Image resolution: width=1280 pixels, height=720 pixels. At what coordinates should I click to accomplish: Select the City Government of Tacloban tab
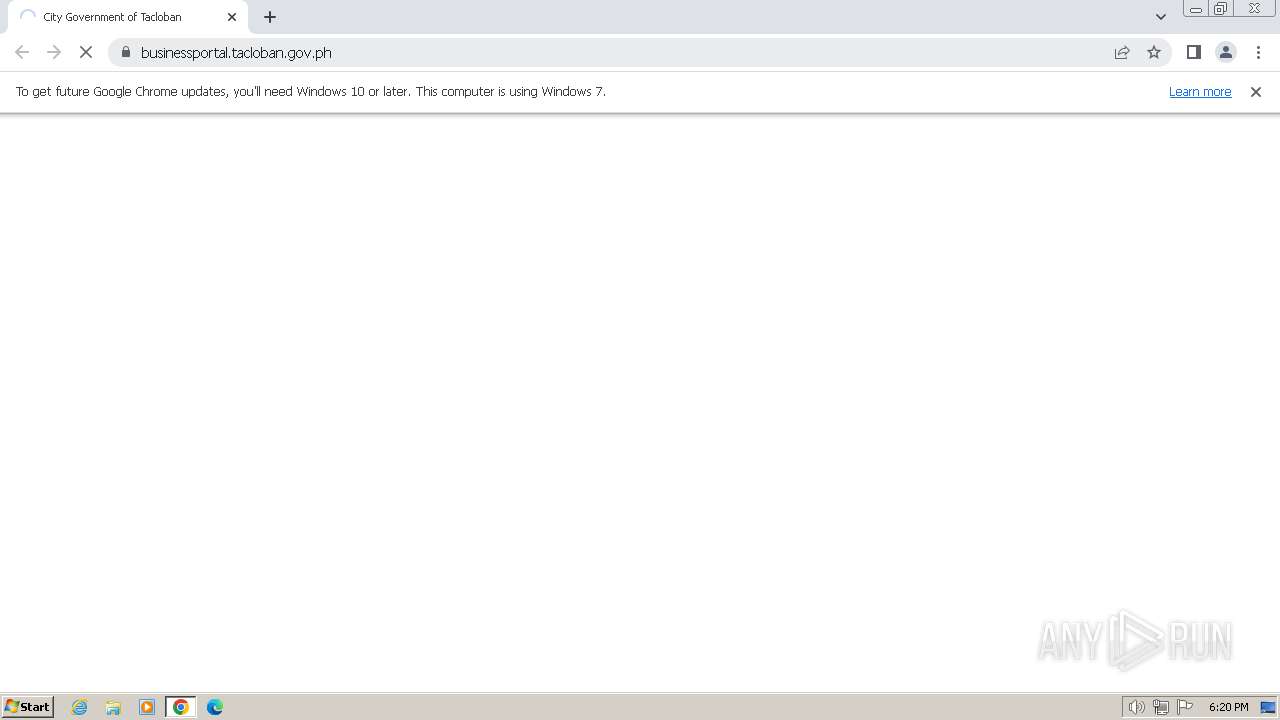128,17
